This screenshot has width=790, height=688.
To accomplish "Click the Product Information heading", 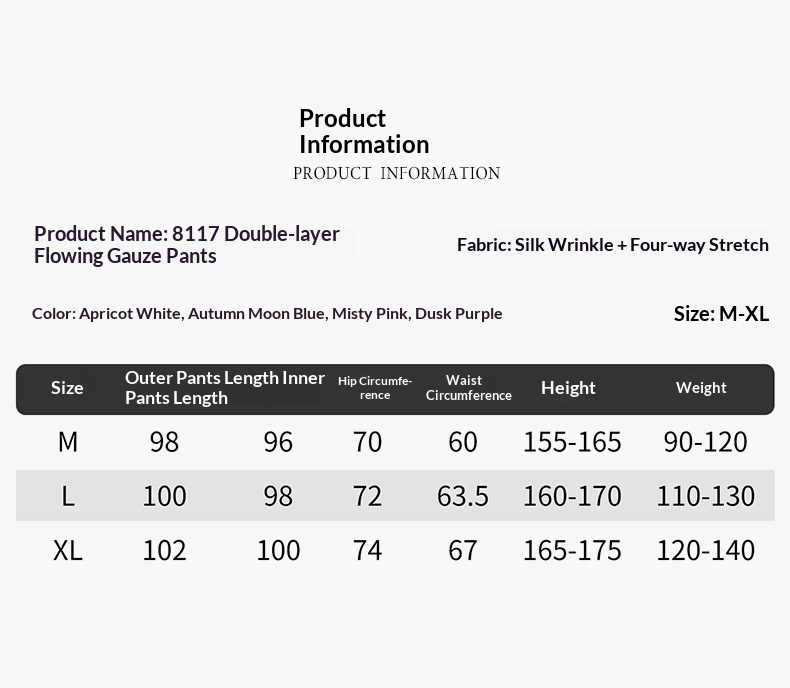I will (364, 131).
